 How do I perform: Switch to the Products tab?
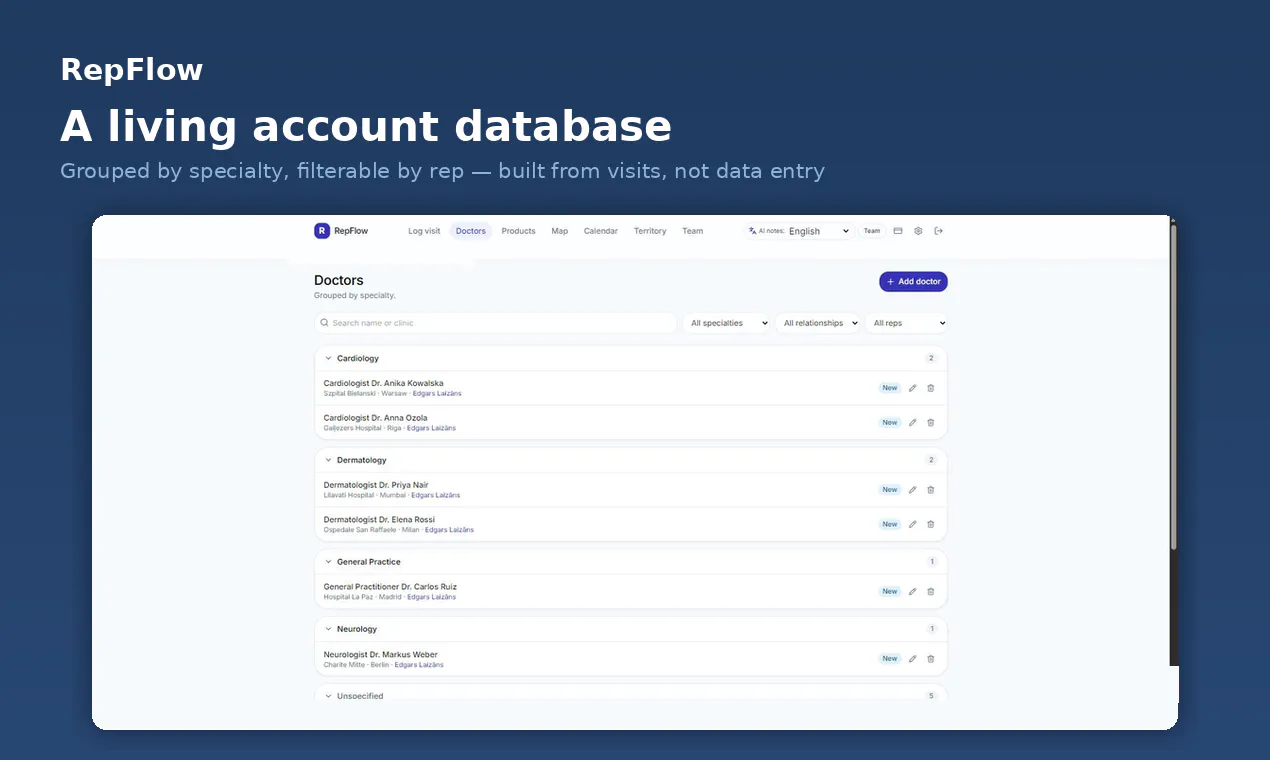pyautogui.click(x=518, y=231)
